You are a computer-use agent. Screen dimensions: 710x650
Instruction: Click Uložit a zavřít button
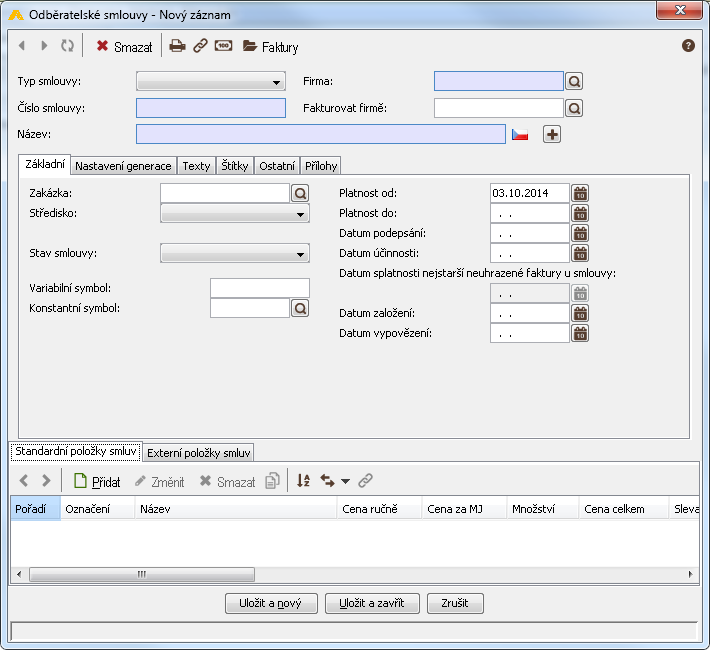coord(372,603)
